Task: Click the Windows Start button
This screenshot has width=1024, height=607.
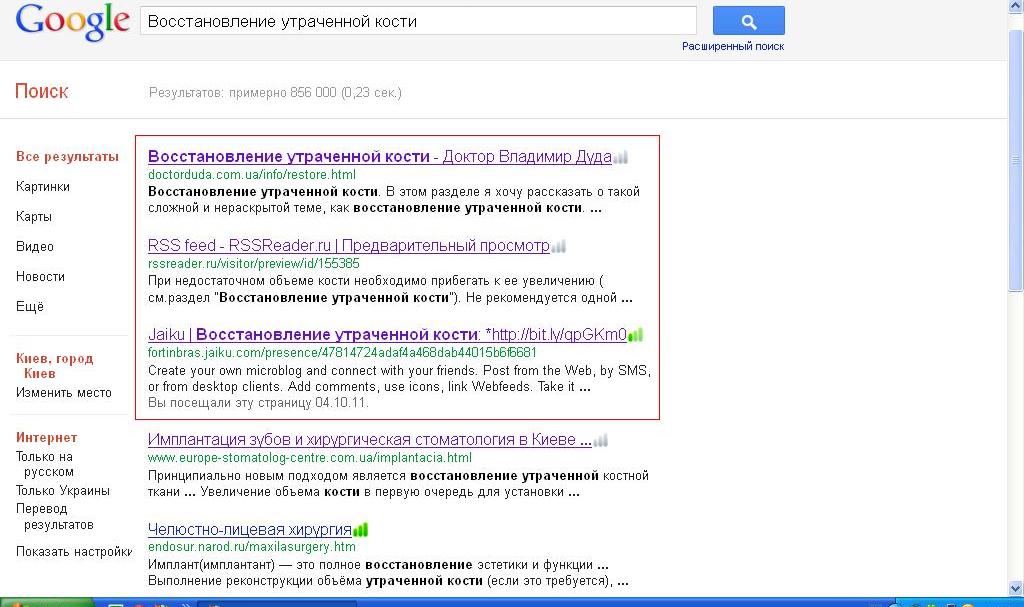Action: tap(46, 602)
